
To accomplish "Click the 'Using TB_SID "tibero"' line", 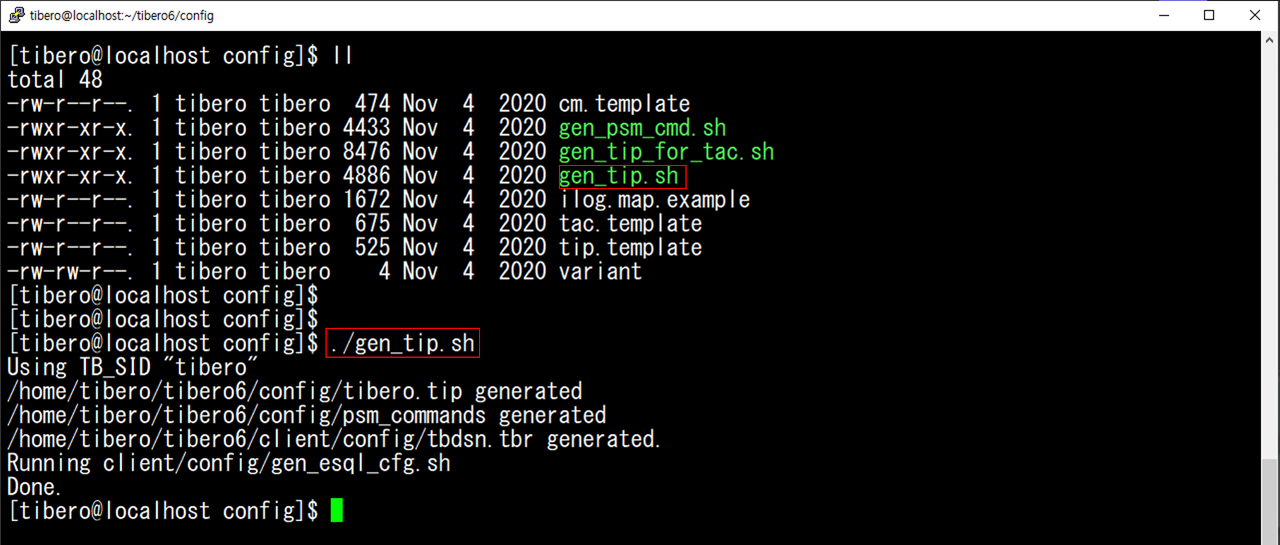I will click(x=133, y=368).
